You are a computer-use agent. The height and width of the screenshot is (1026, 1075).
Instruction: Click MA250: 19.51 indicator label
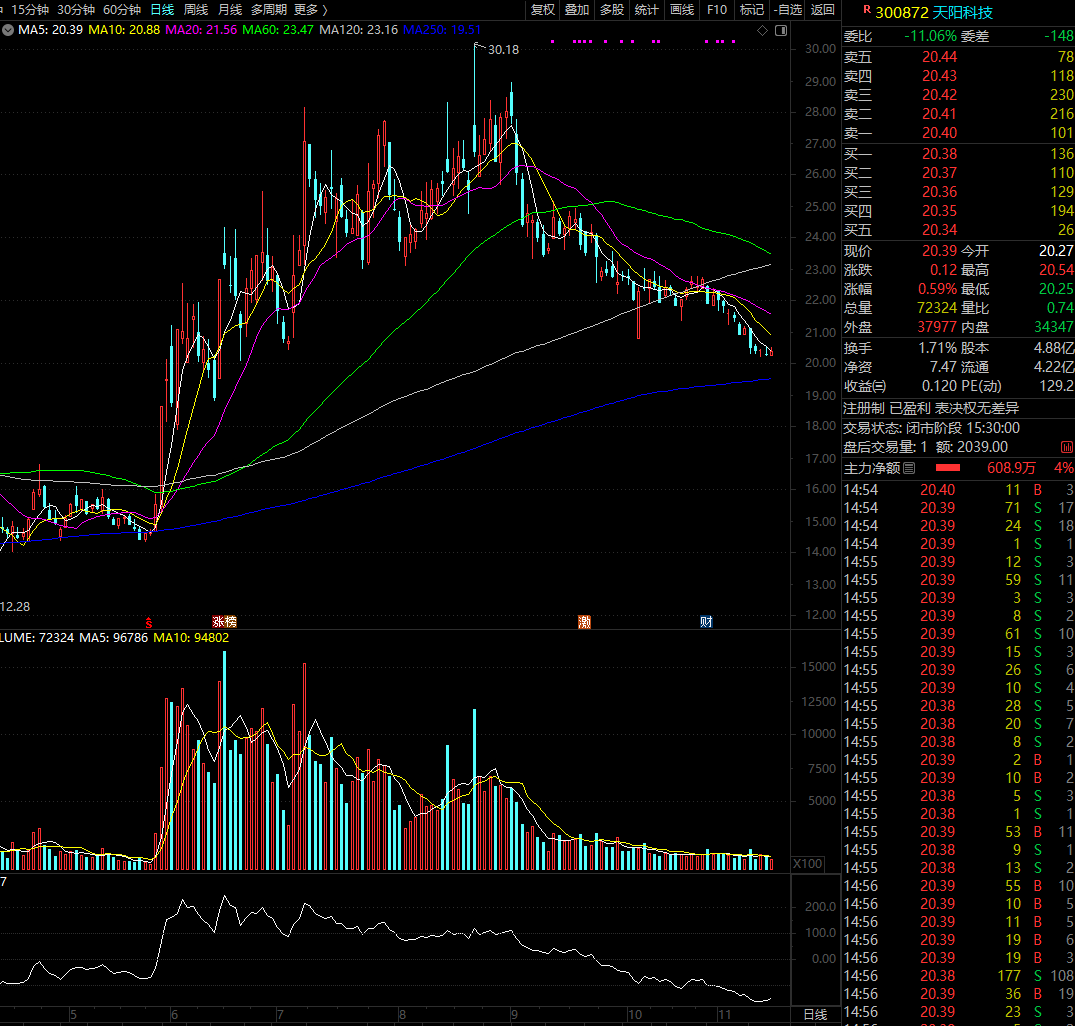click(442, 30)
